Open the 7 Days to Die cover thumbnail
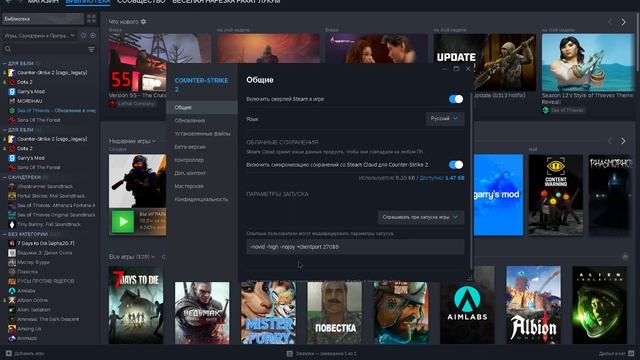This screenshot has height=360, width=640. (x=136, y=304)
